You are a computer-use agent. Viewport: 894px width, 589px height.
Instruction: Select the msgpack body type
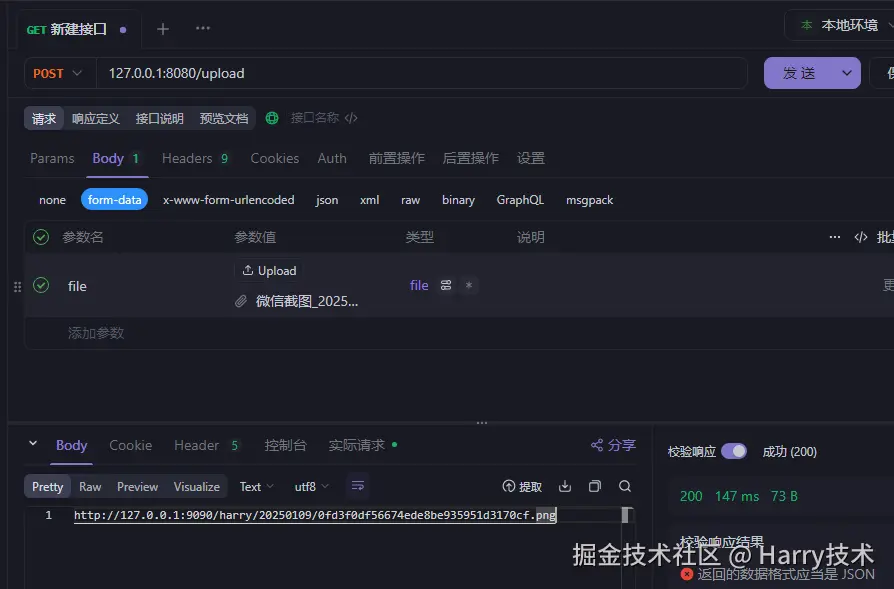pyautogui.click(x=590, y=200)
